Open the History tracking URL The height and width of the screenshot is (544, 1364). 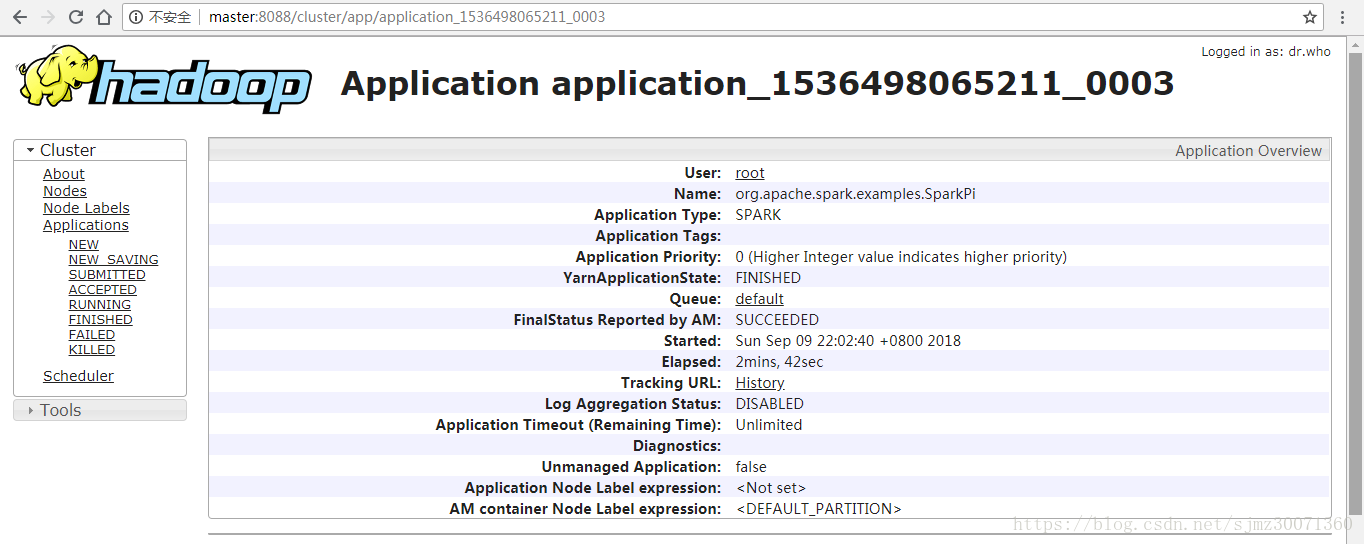click(x=760, y=383)
